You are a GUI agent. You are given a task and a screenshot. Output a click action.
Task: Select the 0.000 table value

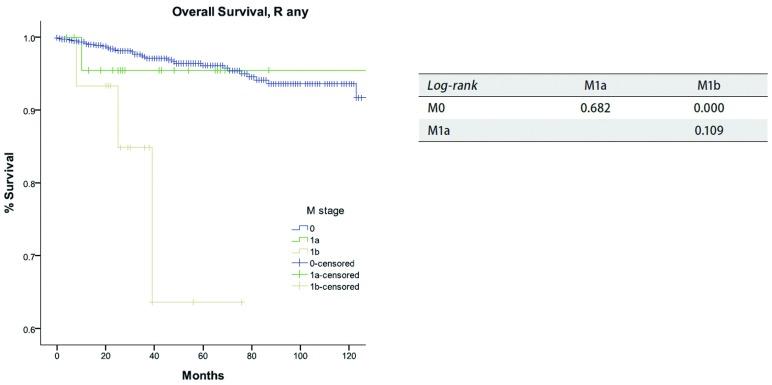[x=711, y=108]
